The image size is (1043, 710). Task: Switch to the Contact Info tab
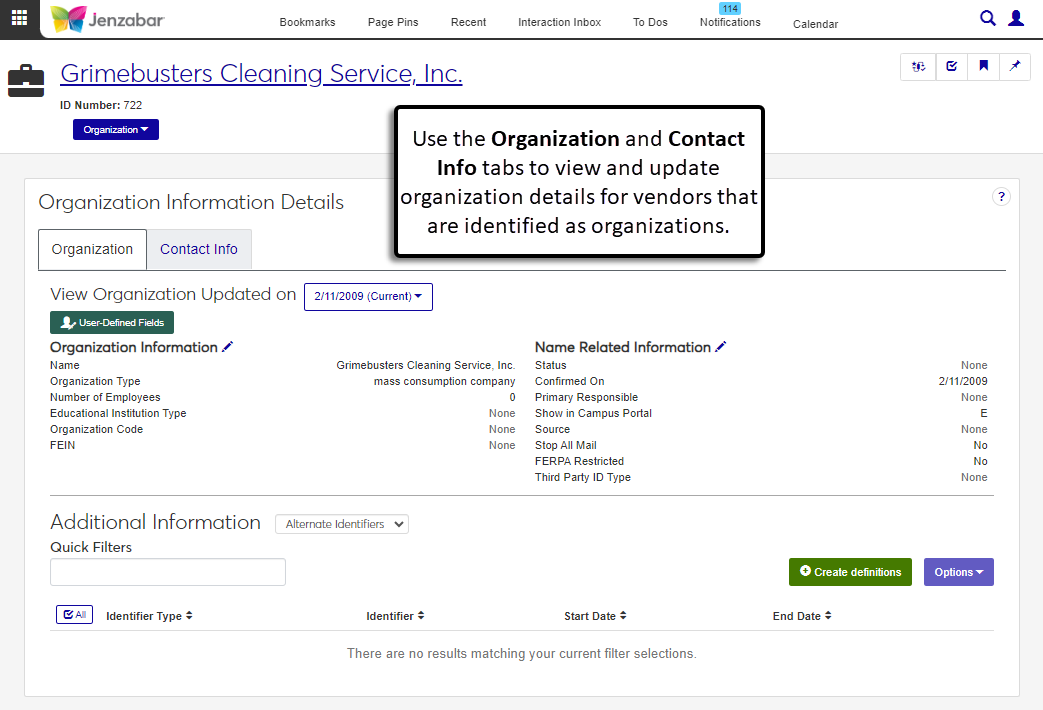199,250
